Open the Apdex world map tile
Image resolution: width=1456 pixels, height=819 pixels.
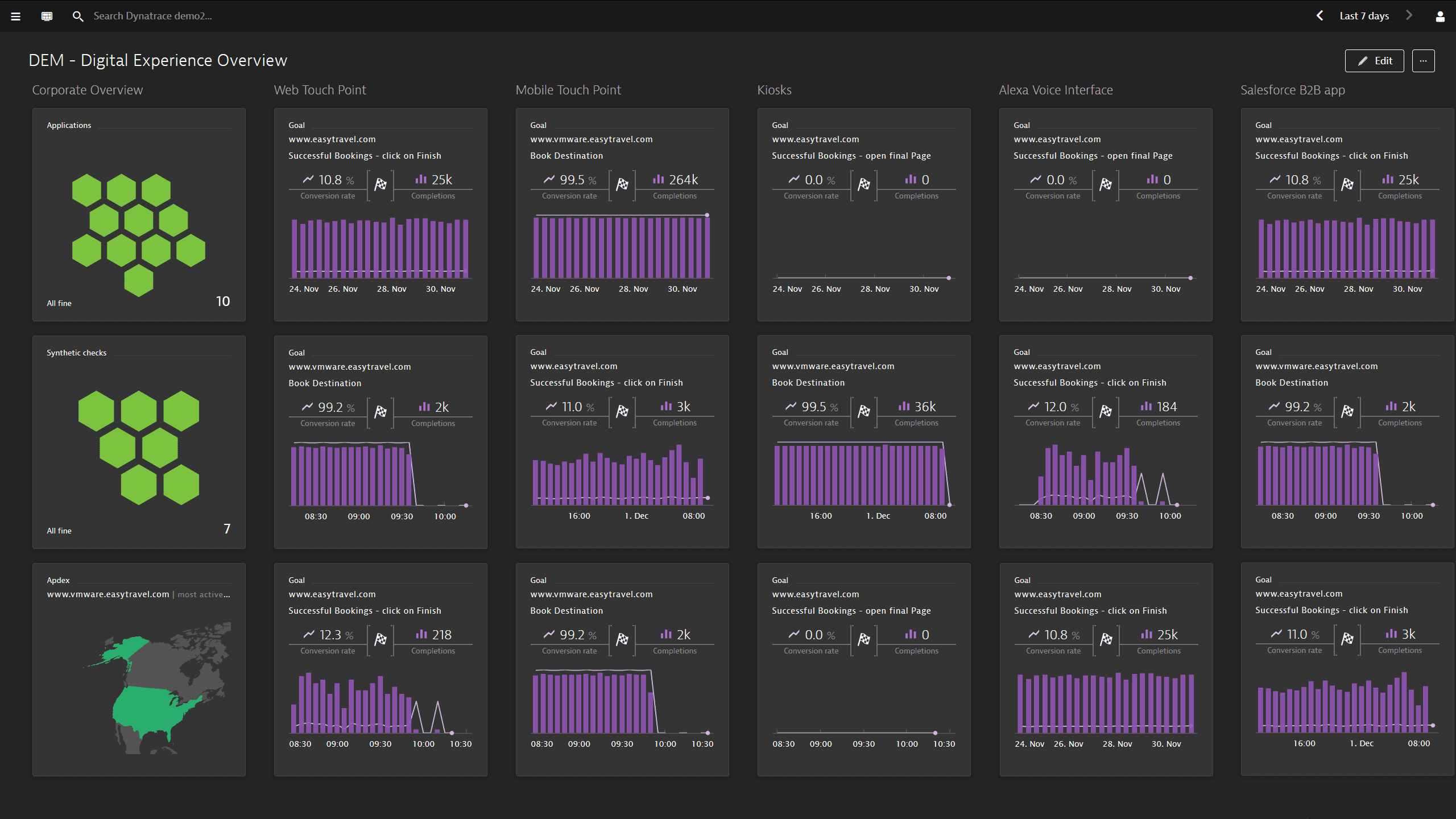(x=139, y=669)
